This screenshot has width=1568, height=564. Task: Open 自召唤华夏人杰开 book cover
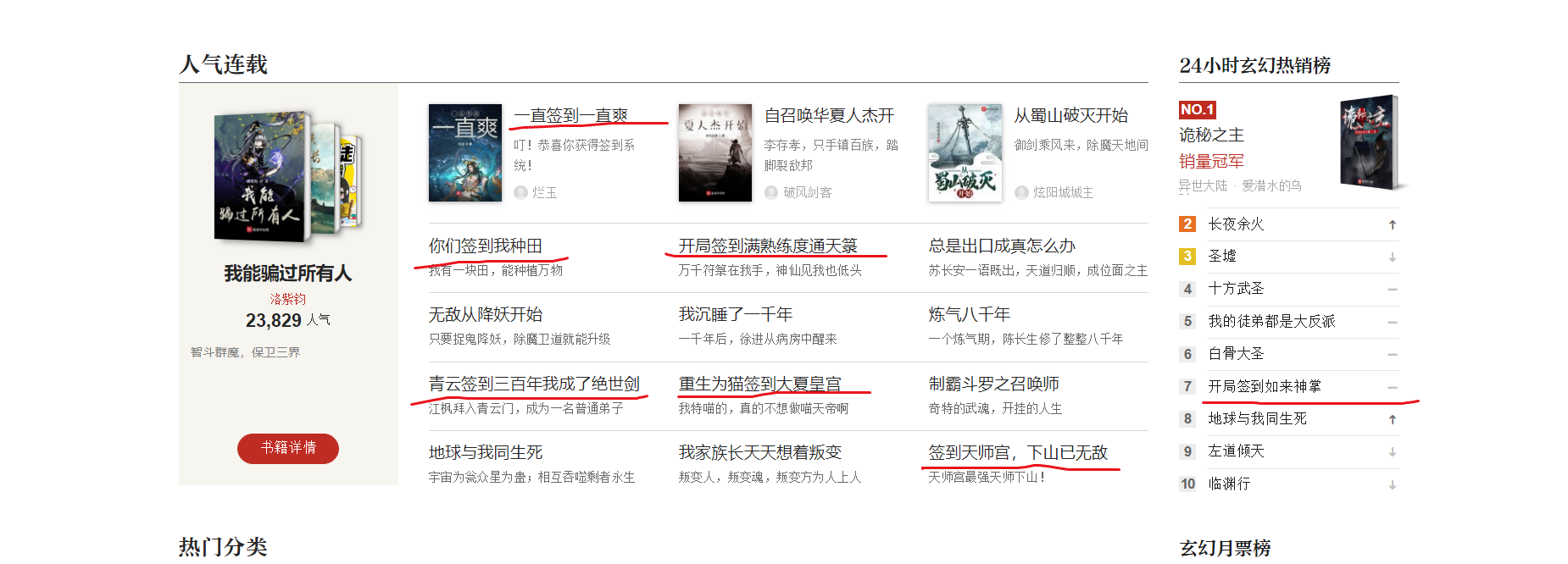[x=715, y=152]
